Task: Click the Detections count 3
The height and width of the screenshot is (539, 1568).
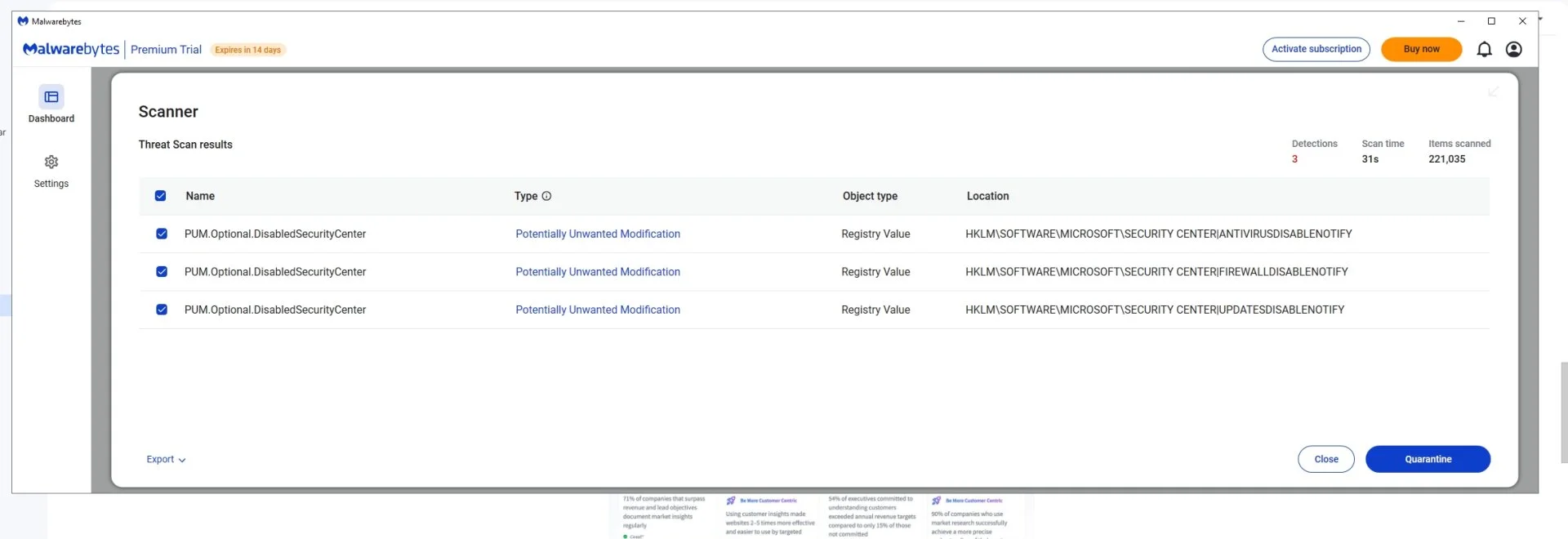Action: point(1294,159)
